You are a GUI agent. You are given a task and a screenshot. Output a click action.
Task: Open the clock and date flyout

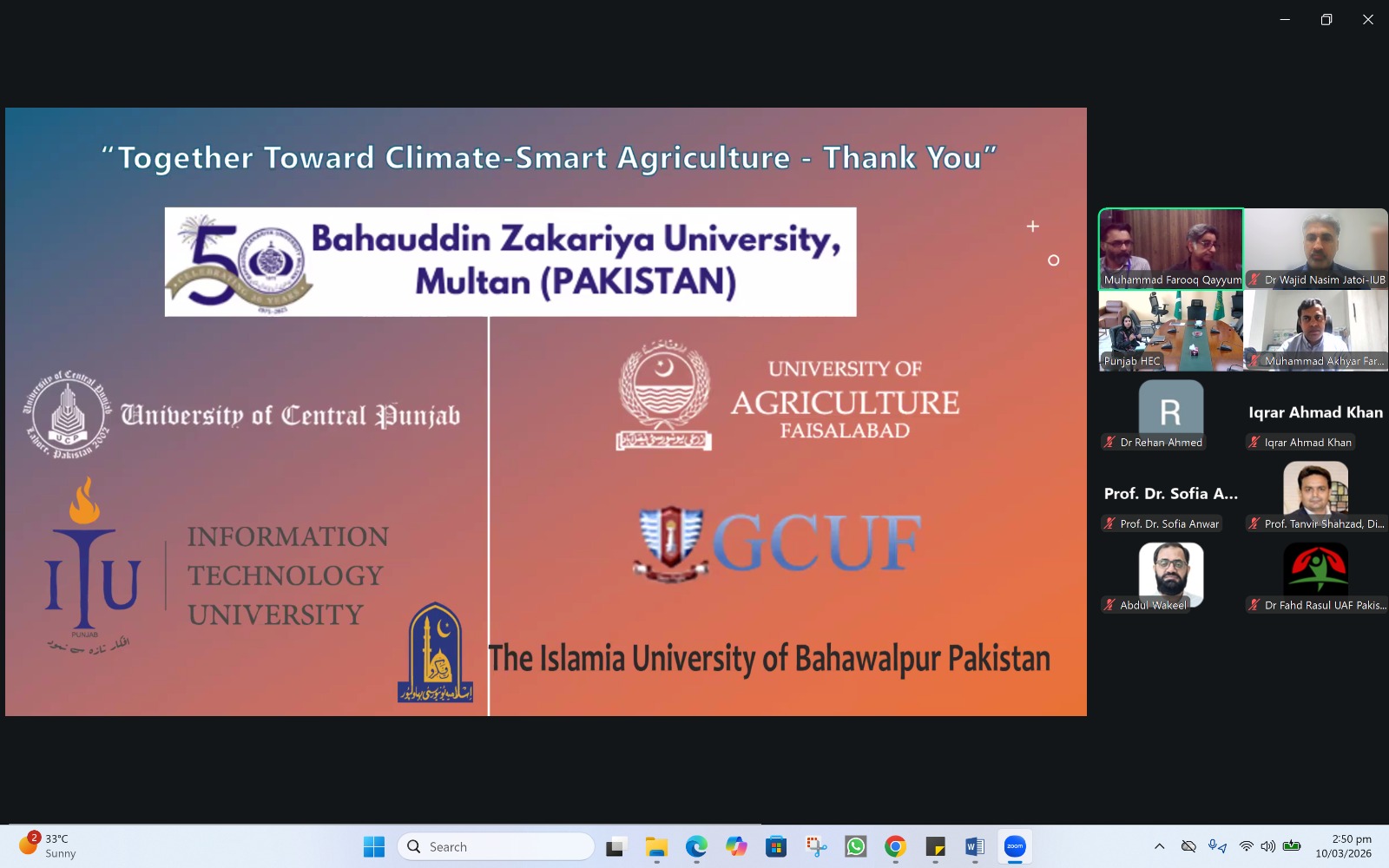tap(1343, 846)
